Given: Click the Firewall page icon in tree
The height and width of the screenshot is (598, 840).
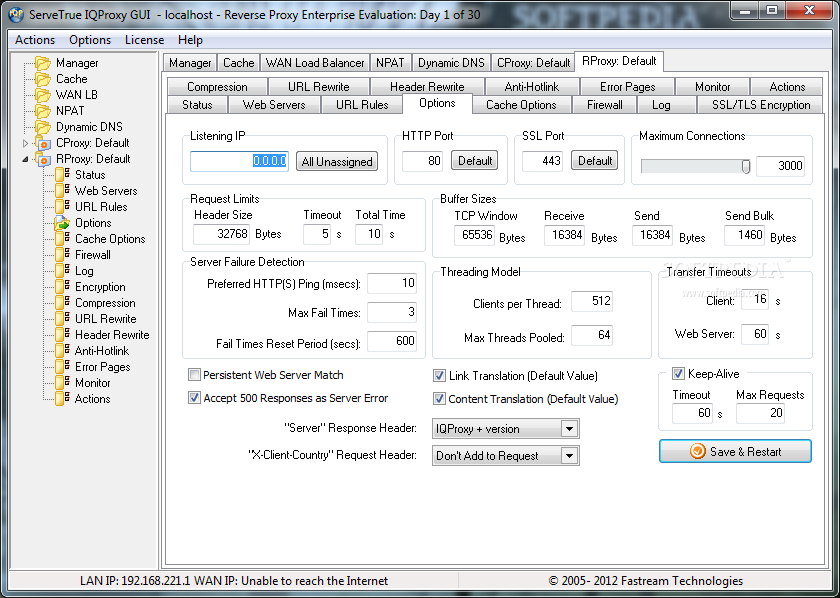Looking at the screenshot, I should click(x=62, y=255).
